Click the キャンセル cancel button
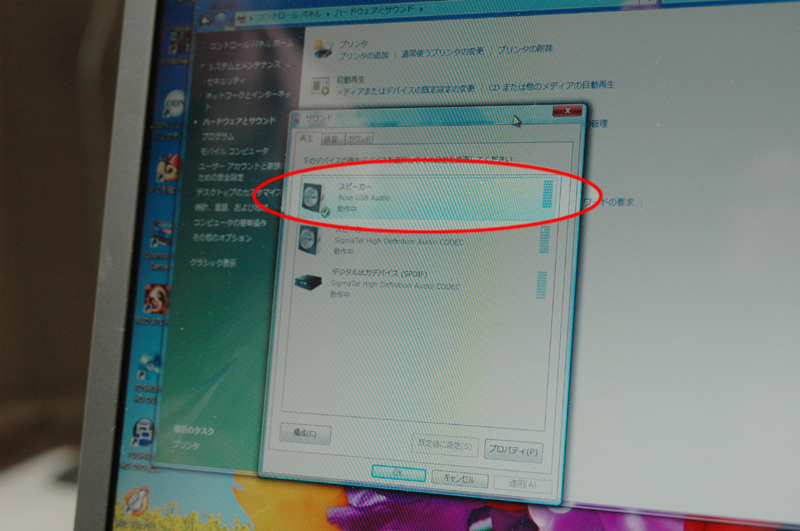Screen dimensions: 800x531 459,478
